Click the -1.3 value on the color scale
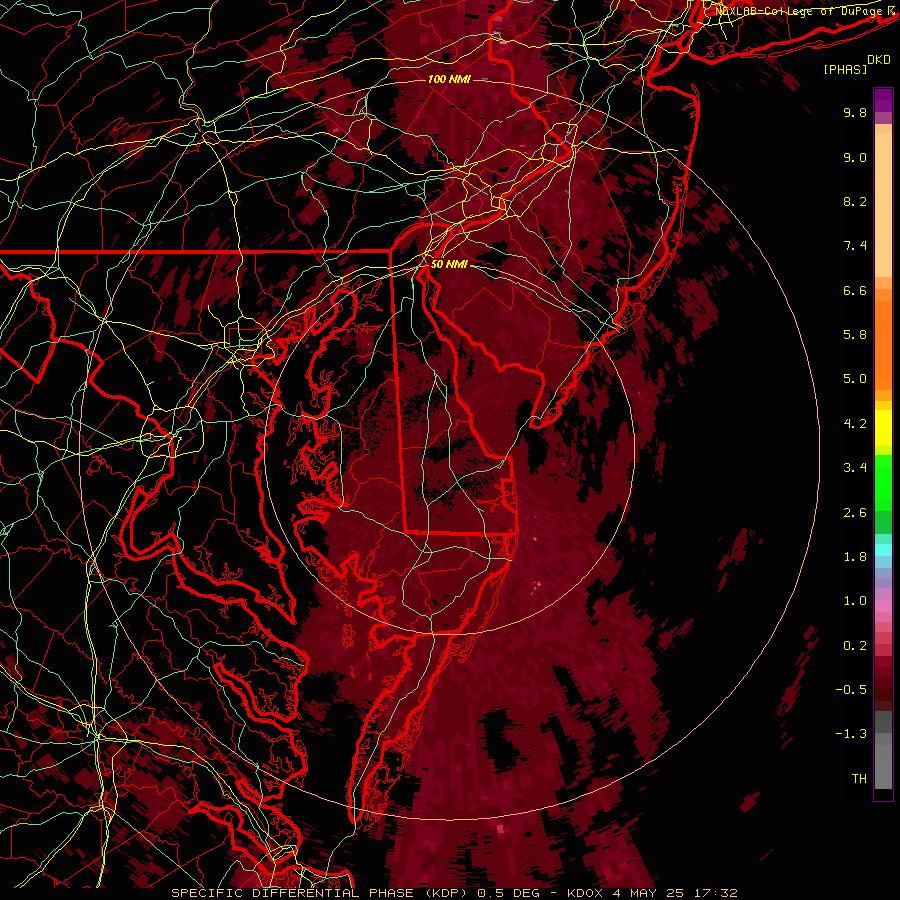 [x=851, y=734]
